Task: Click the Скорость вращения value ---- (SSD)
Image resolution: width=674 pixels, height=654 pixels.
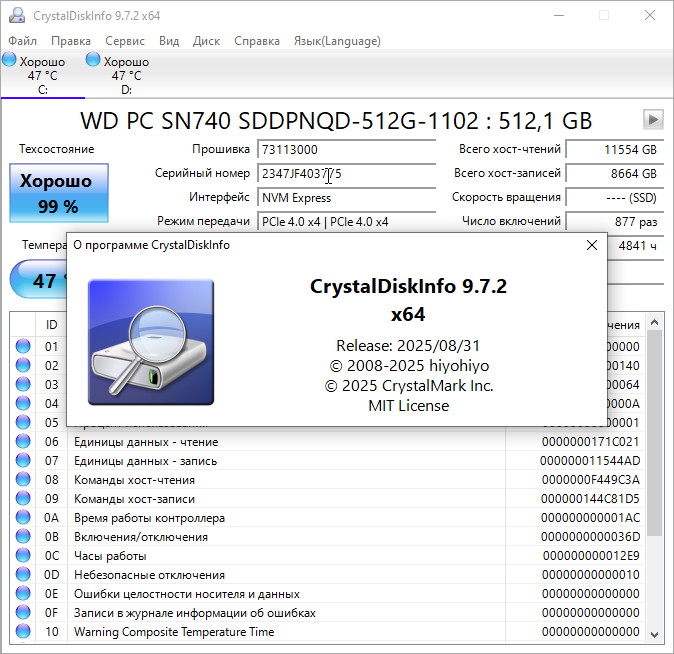Action: (x=615, y=198)
